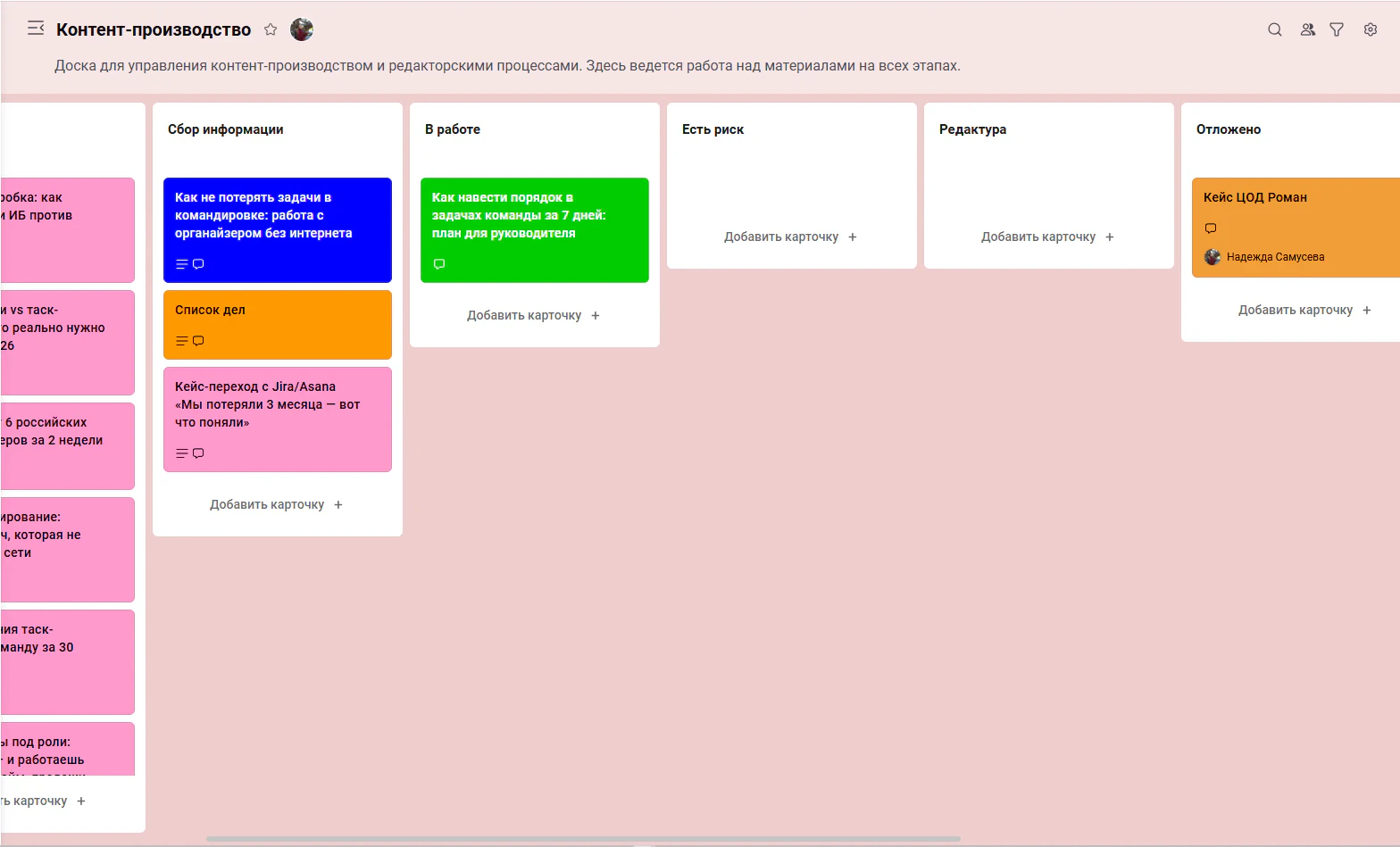Add a card to Отложено column
Viewport: 1400px width, 847px height.
pos(1304,310)
